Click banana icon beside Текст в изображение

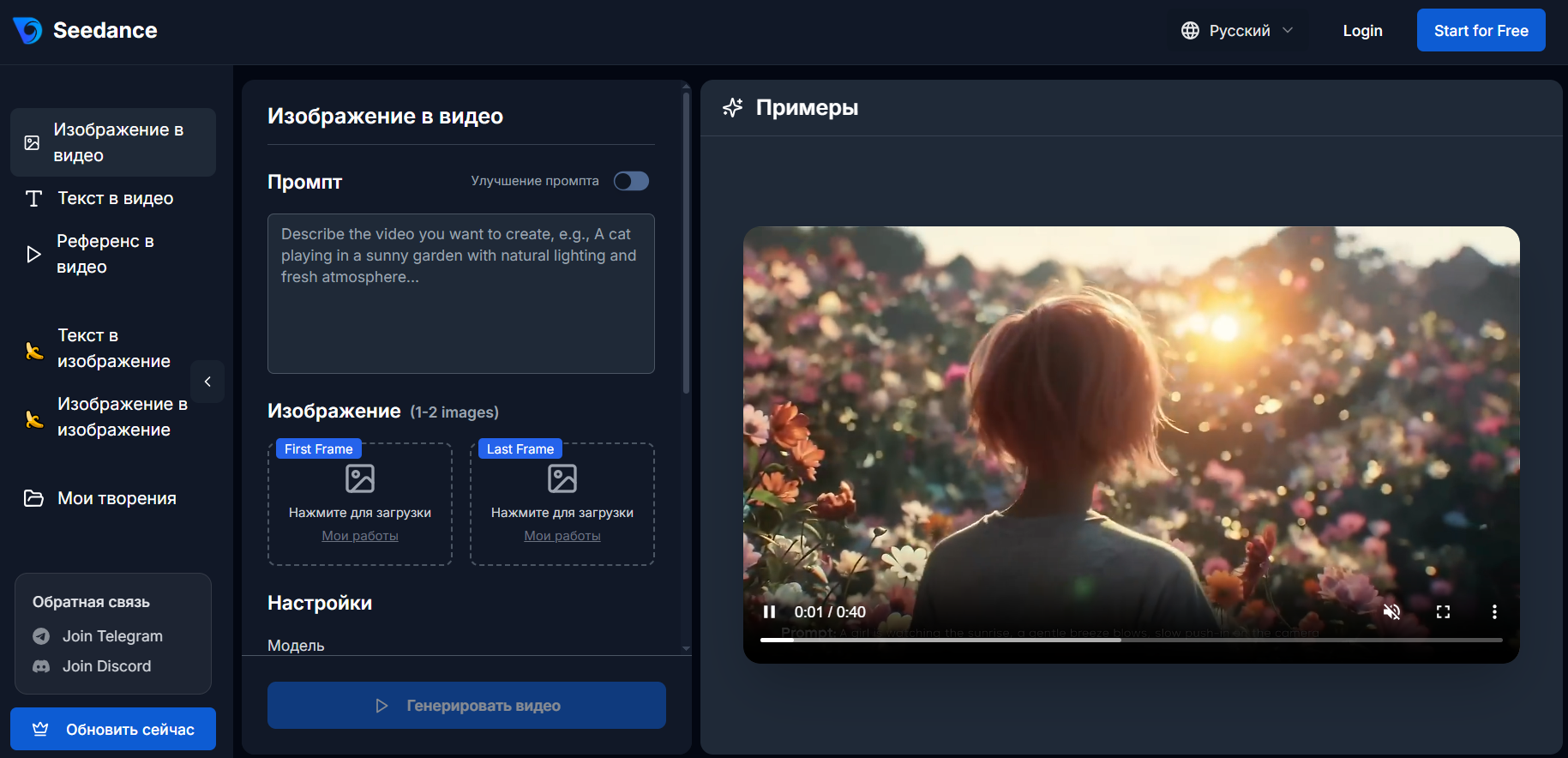(x=34, y=350)
